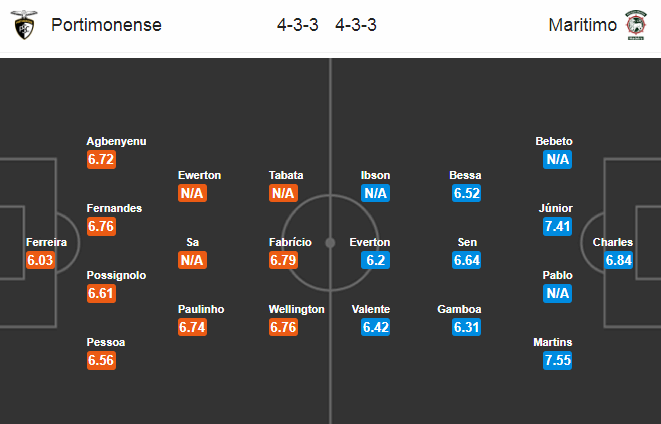Image resolution: width=661 pixels, height=424 pixels.
Task: Click Gamboa's 6.31 rating badge
Action: (466, 327)
